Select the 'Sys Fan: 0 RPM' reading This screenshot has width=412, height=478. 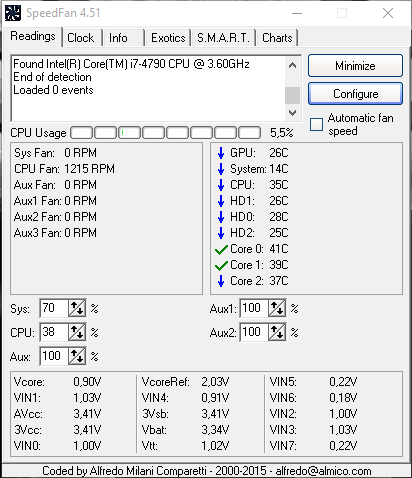[x=55, y=153]
